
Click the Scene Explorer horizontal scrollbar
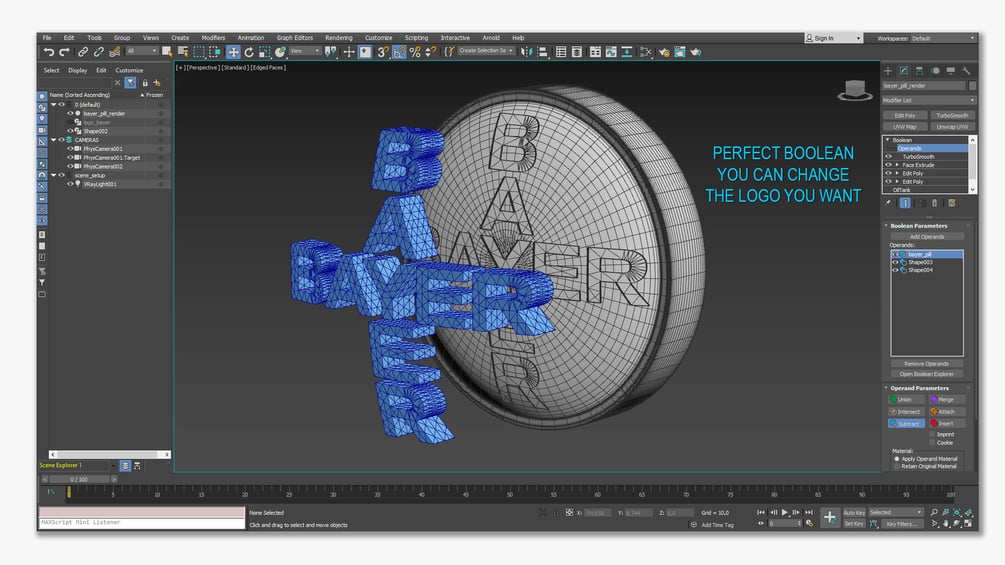point(110,454)
